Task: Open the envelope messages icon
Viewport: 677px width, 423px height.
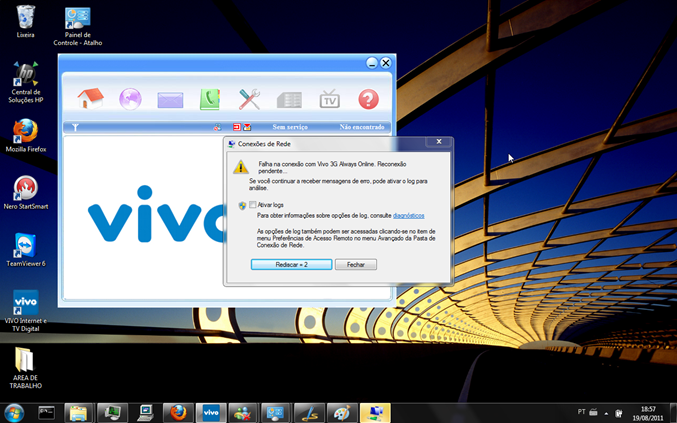Action: tap(170, 100)
